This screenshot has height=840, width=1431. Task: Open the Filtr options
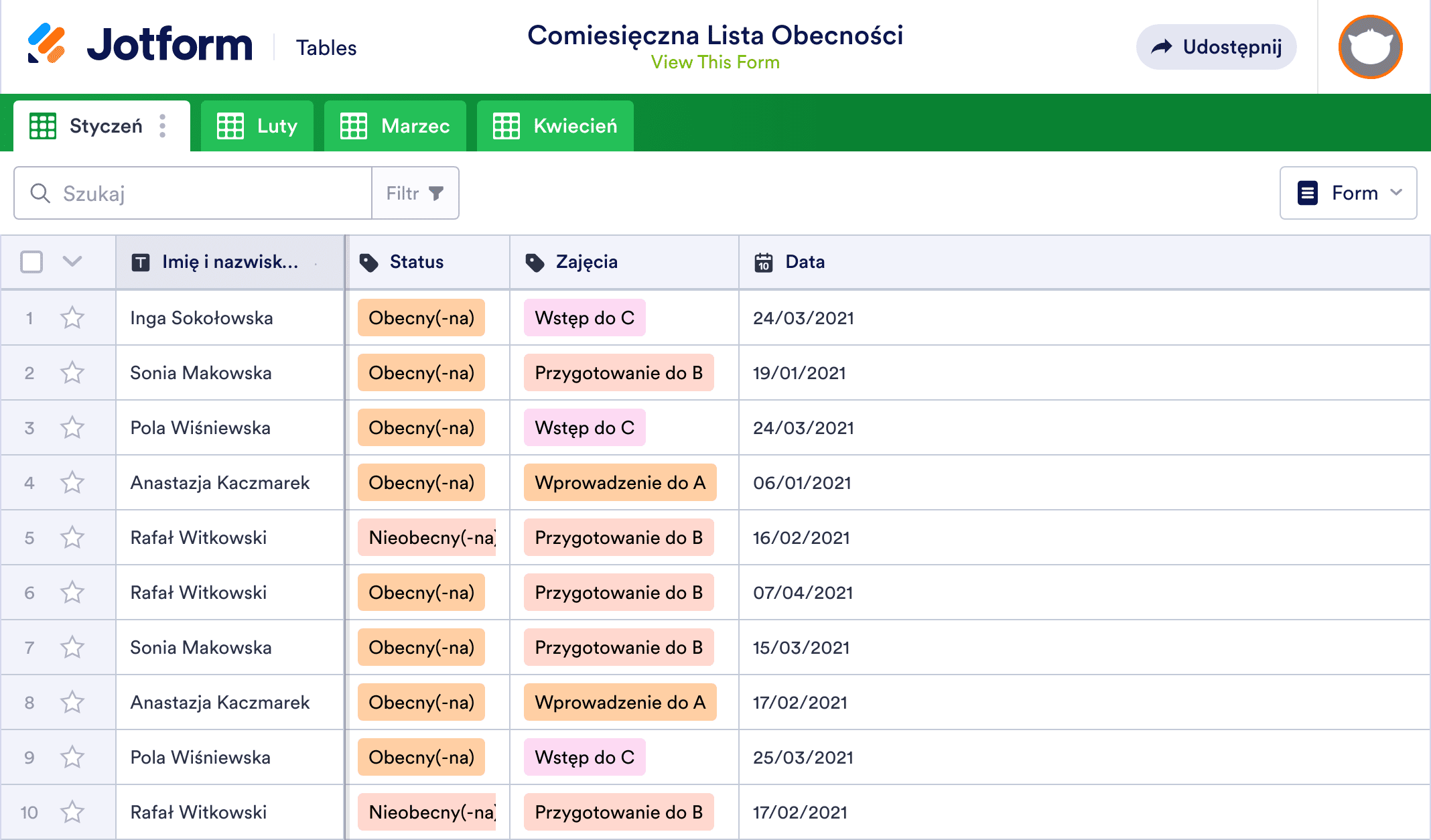415,193
